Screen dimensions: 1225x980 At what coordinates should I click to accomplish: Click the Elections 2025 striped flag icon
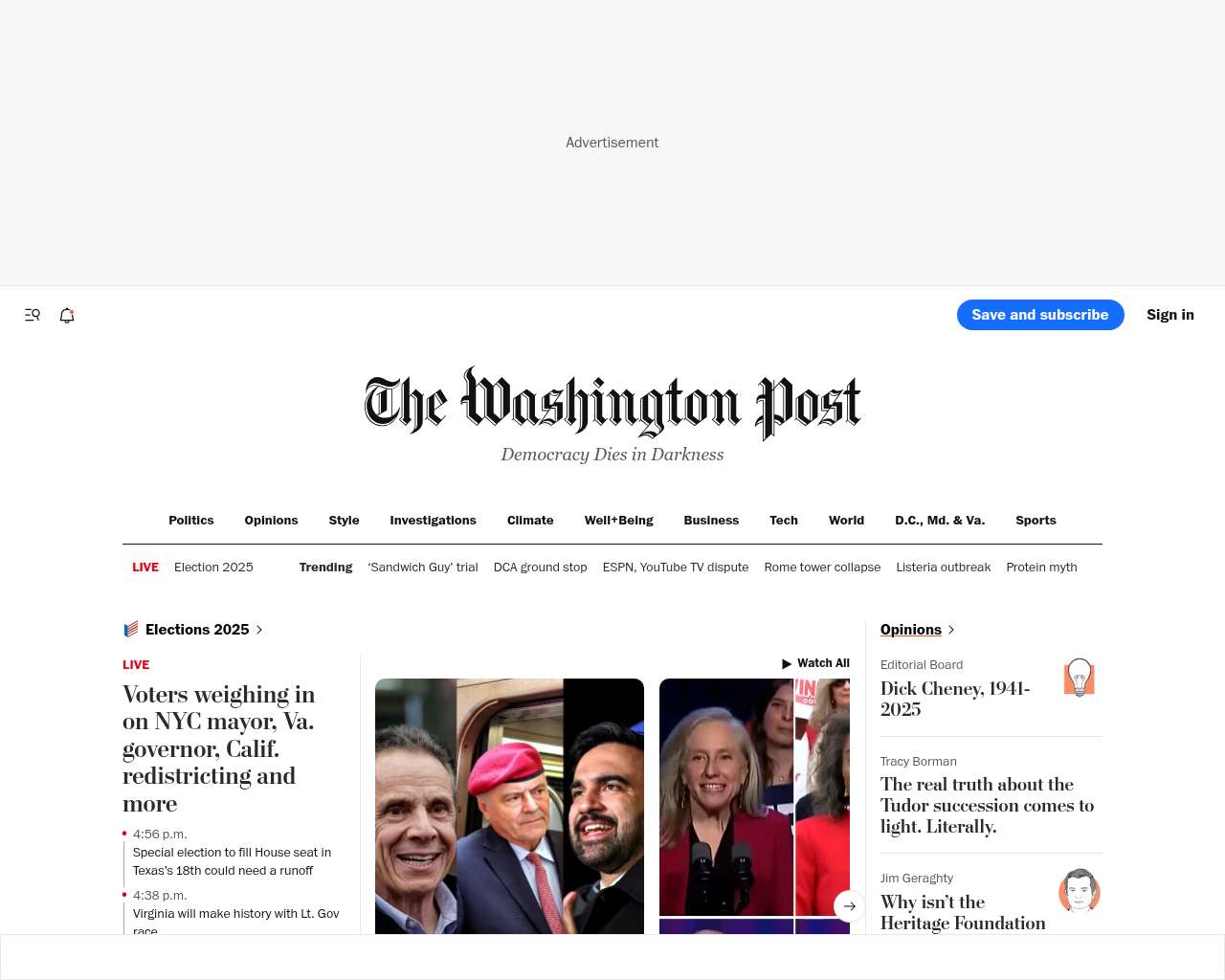131,630
